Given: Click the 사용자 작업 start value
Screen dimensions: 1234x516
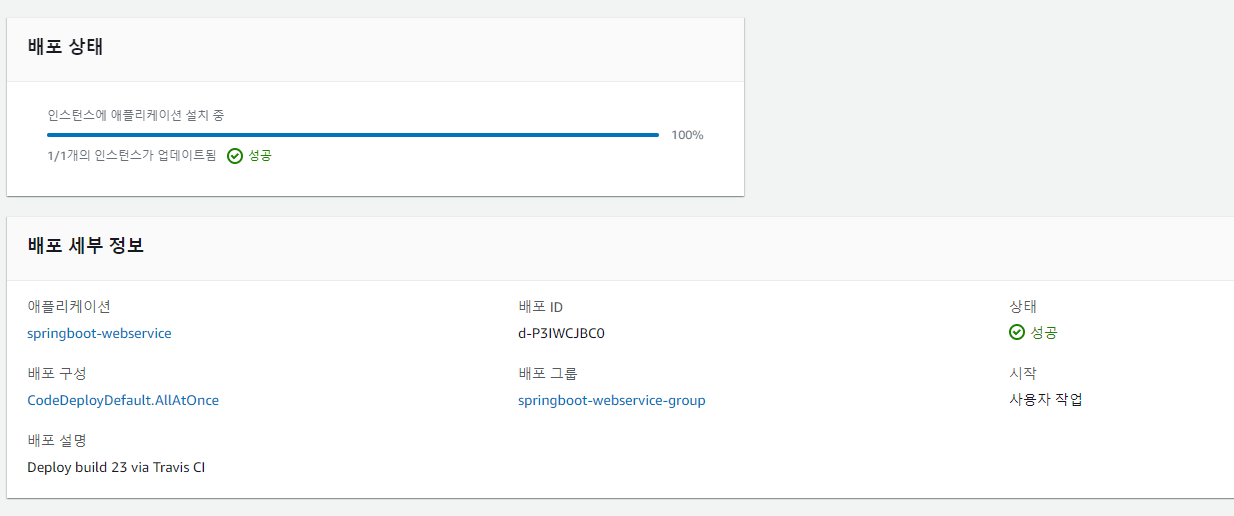Looking at the screenshot, I should tap(1046, 400).
